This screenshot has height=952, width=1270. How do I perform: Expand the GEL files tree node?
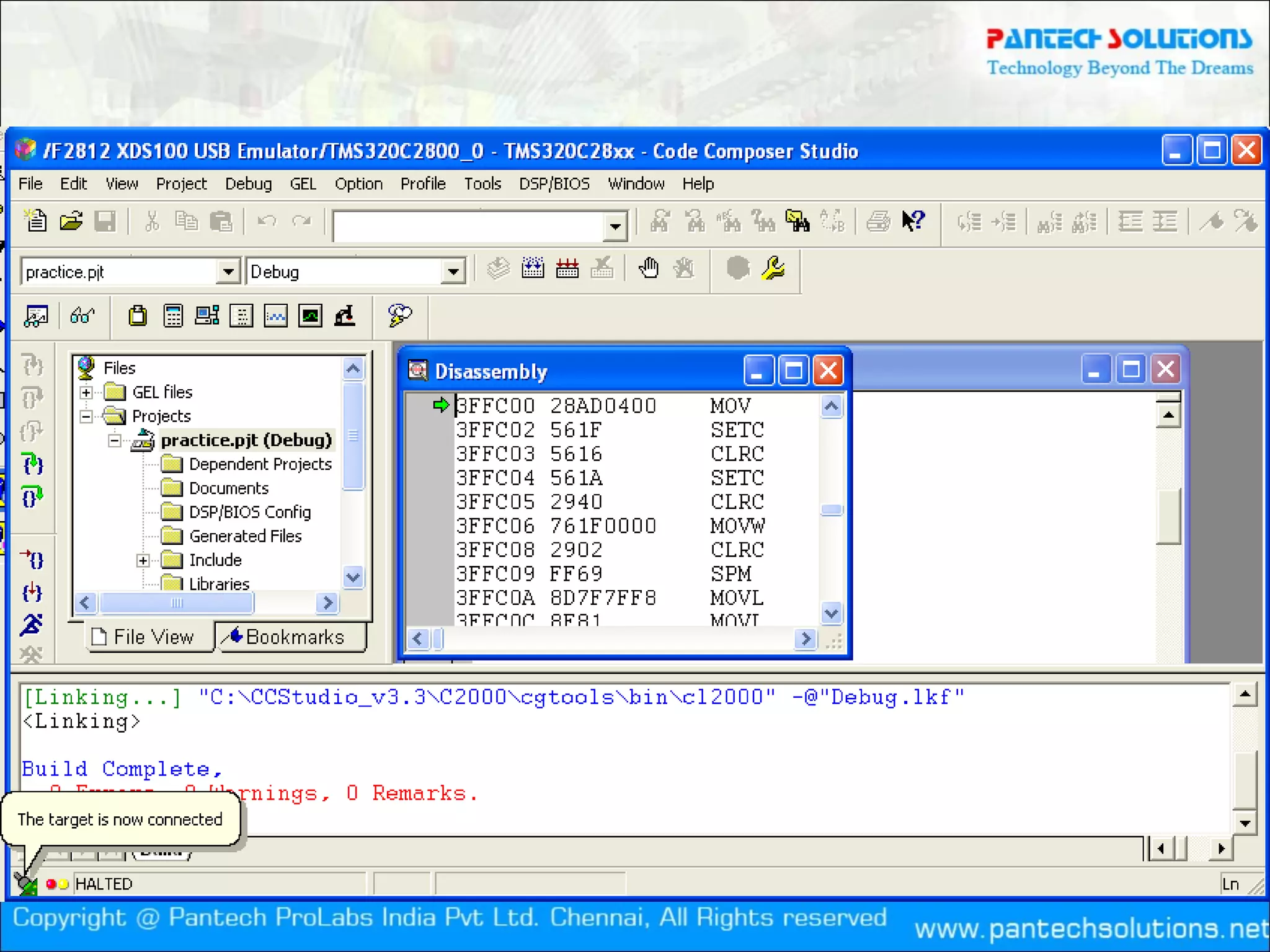pyautogui.click(x=86, y=392)
